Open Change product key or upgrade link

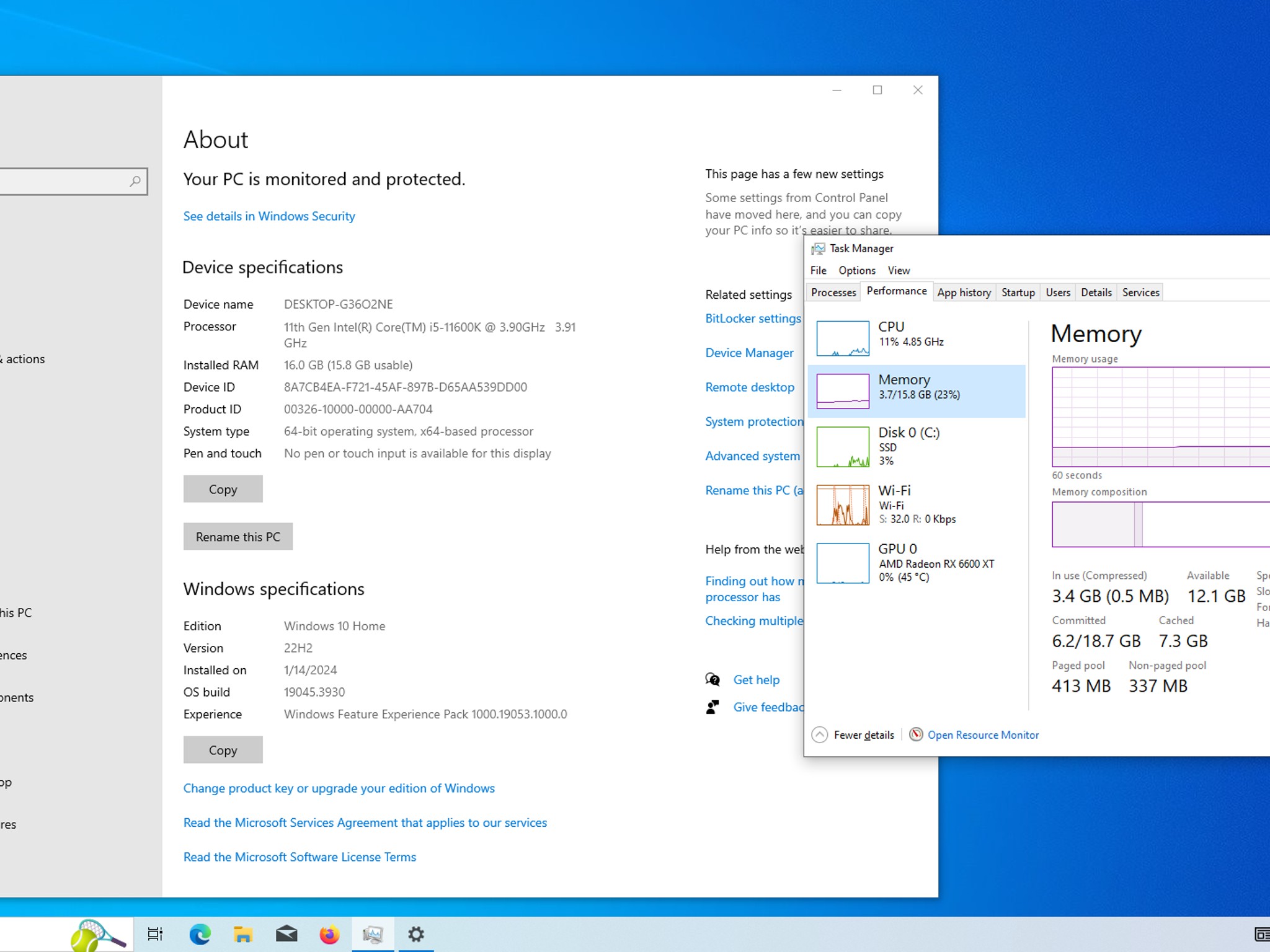pos(339,788)
